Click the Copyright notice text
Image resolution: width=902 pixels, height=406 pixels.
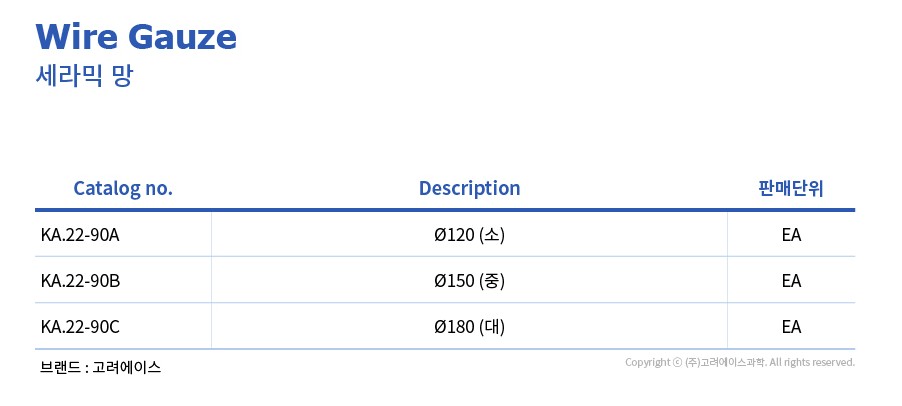[740, 362]
